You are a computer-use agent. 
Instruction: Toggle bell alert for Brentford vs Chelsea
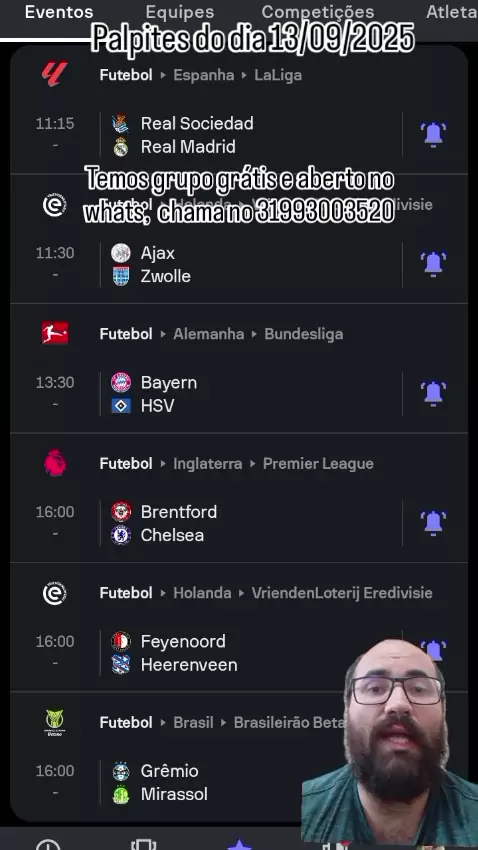point(434,523)
